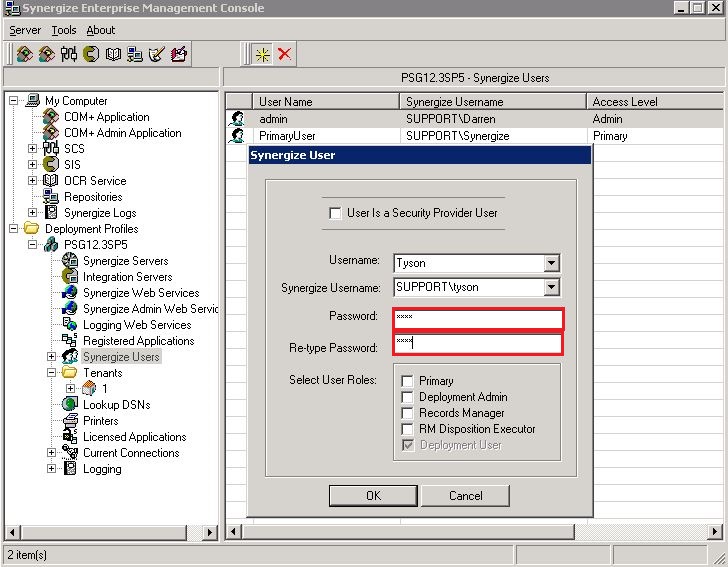This screenshot has width=728, height=567.
Task: Expand tenant 1 node
Action: 71,389
